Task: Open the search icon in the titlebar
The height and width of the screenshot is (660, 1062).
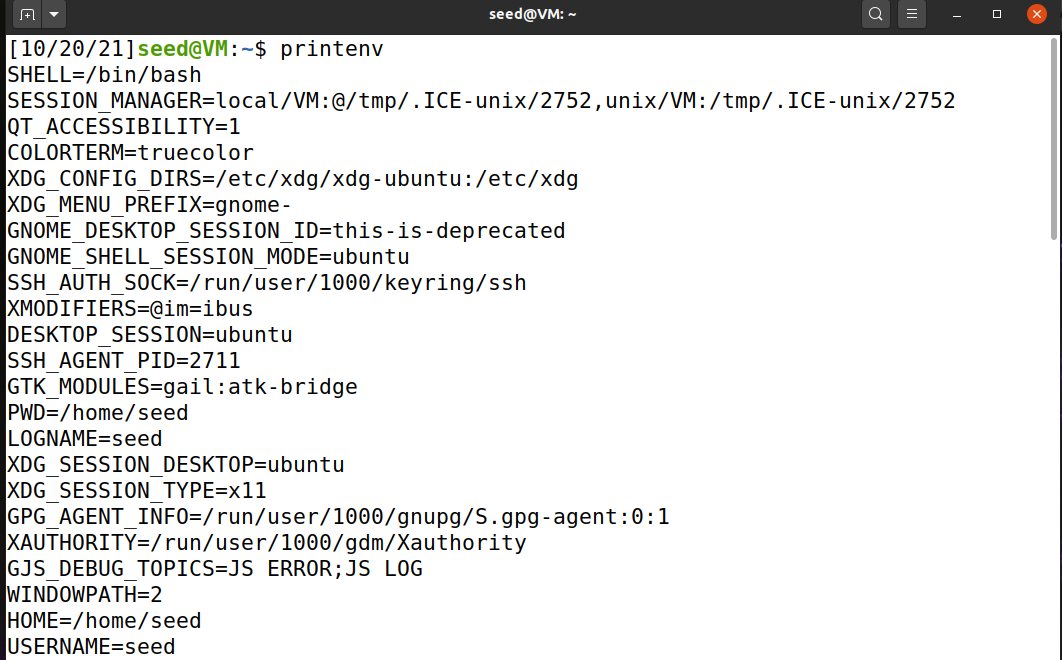Action: 875,14
